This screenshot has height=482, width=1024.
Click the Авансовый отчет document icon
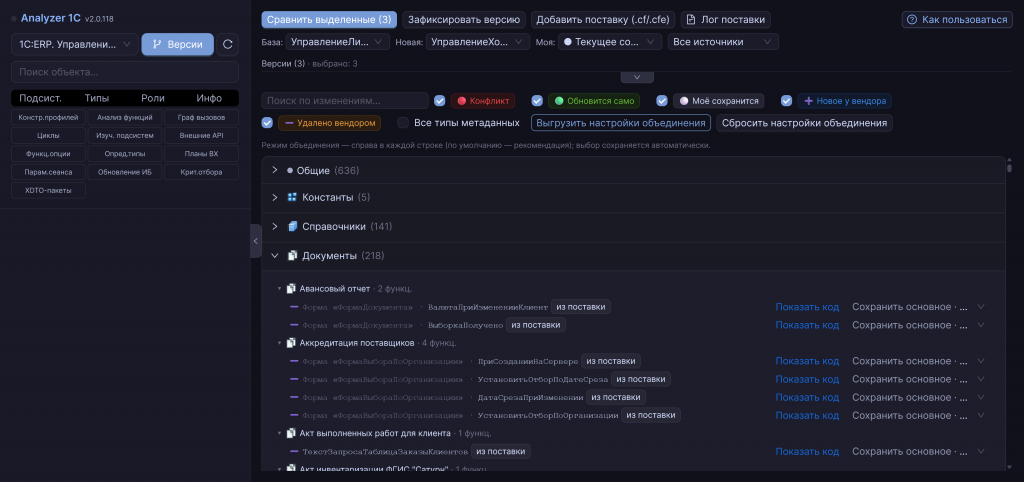click(291, 288)
